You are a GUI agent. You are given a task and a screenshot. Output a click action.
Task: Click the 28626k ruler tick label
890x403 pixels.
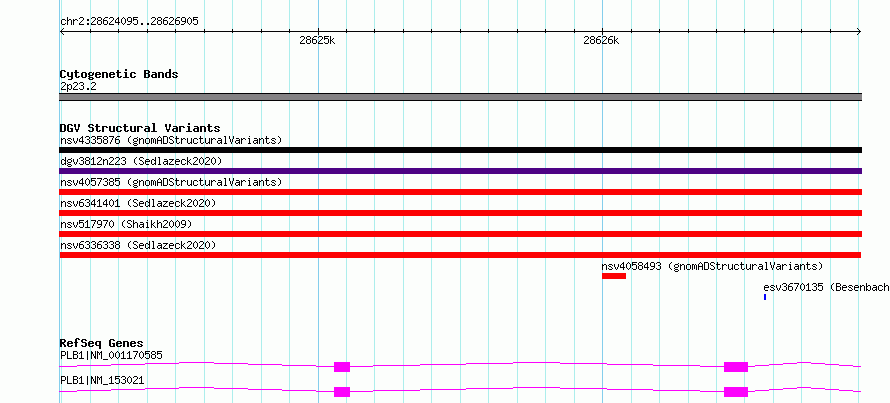coord(601,40)
